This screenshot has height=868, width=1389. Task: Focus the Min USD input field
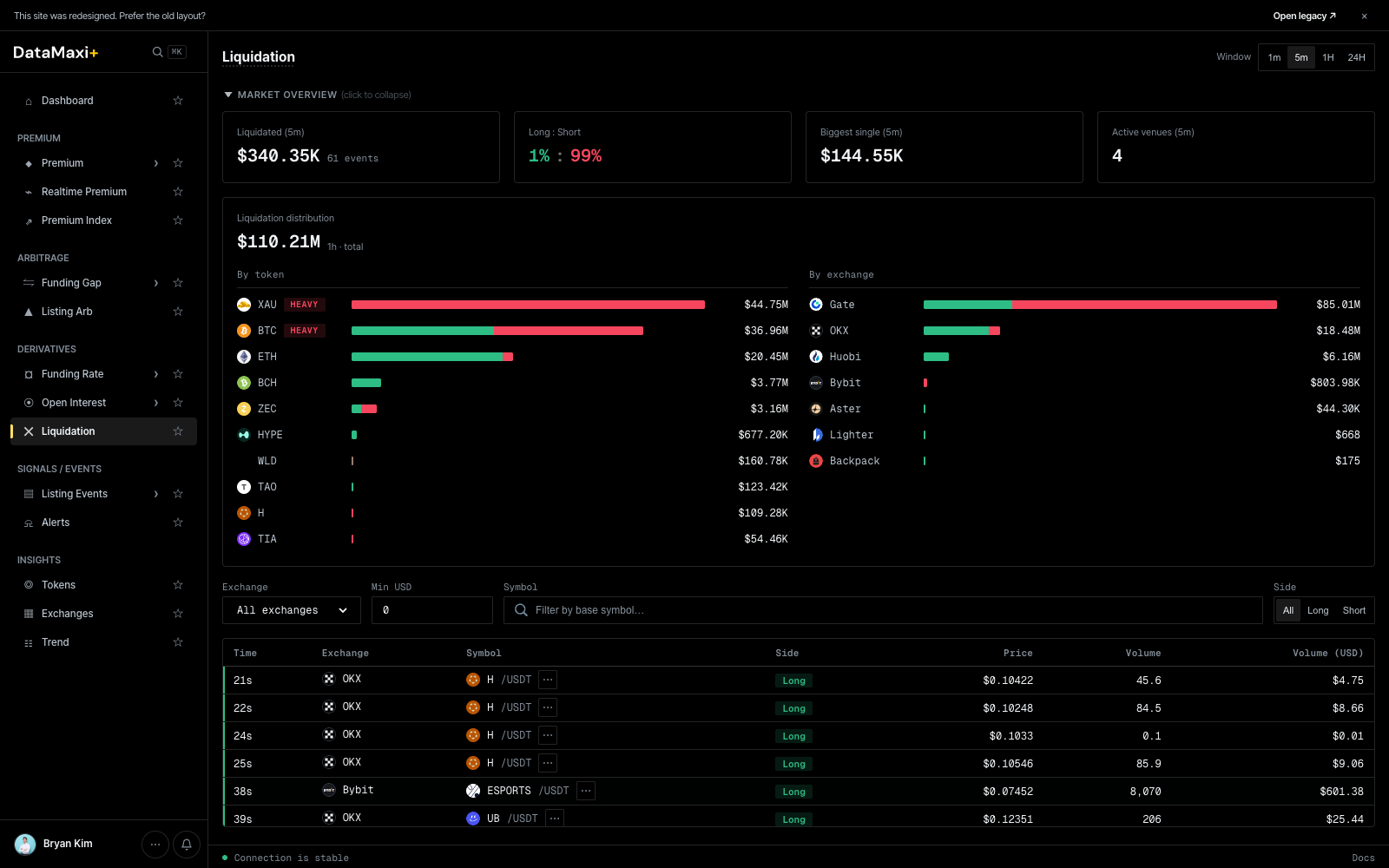(432, 610)
